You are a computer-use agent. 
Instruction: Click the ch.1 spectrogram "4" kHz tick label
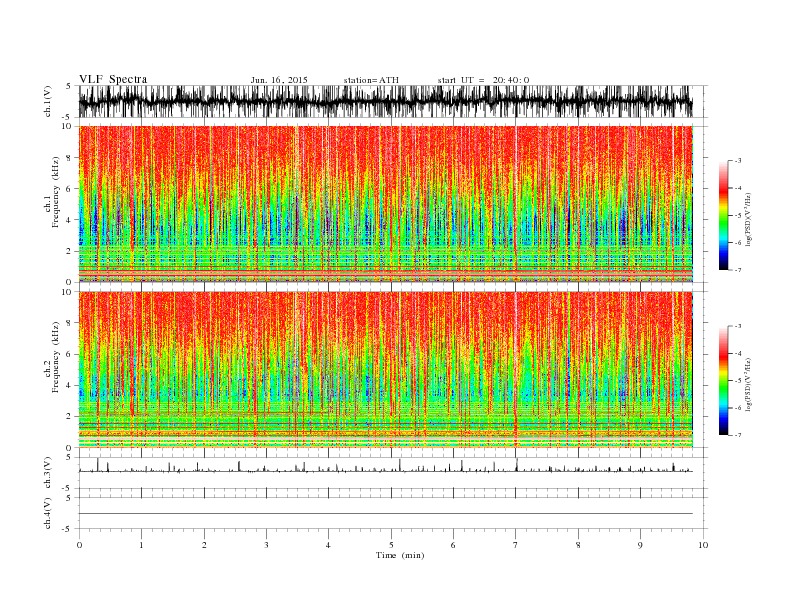pos(69,220)
